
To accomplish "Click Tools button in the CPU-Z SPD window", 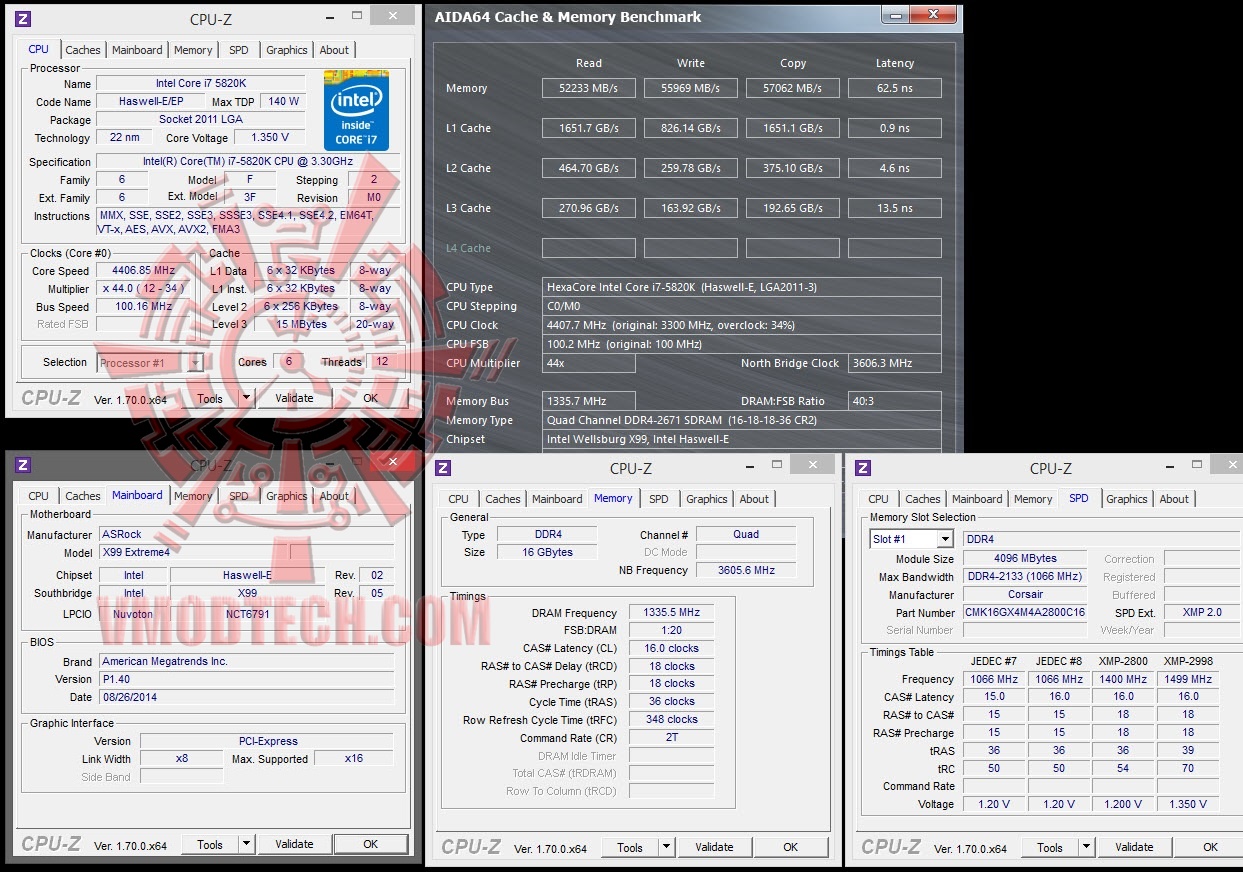I will 1050,847.
